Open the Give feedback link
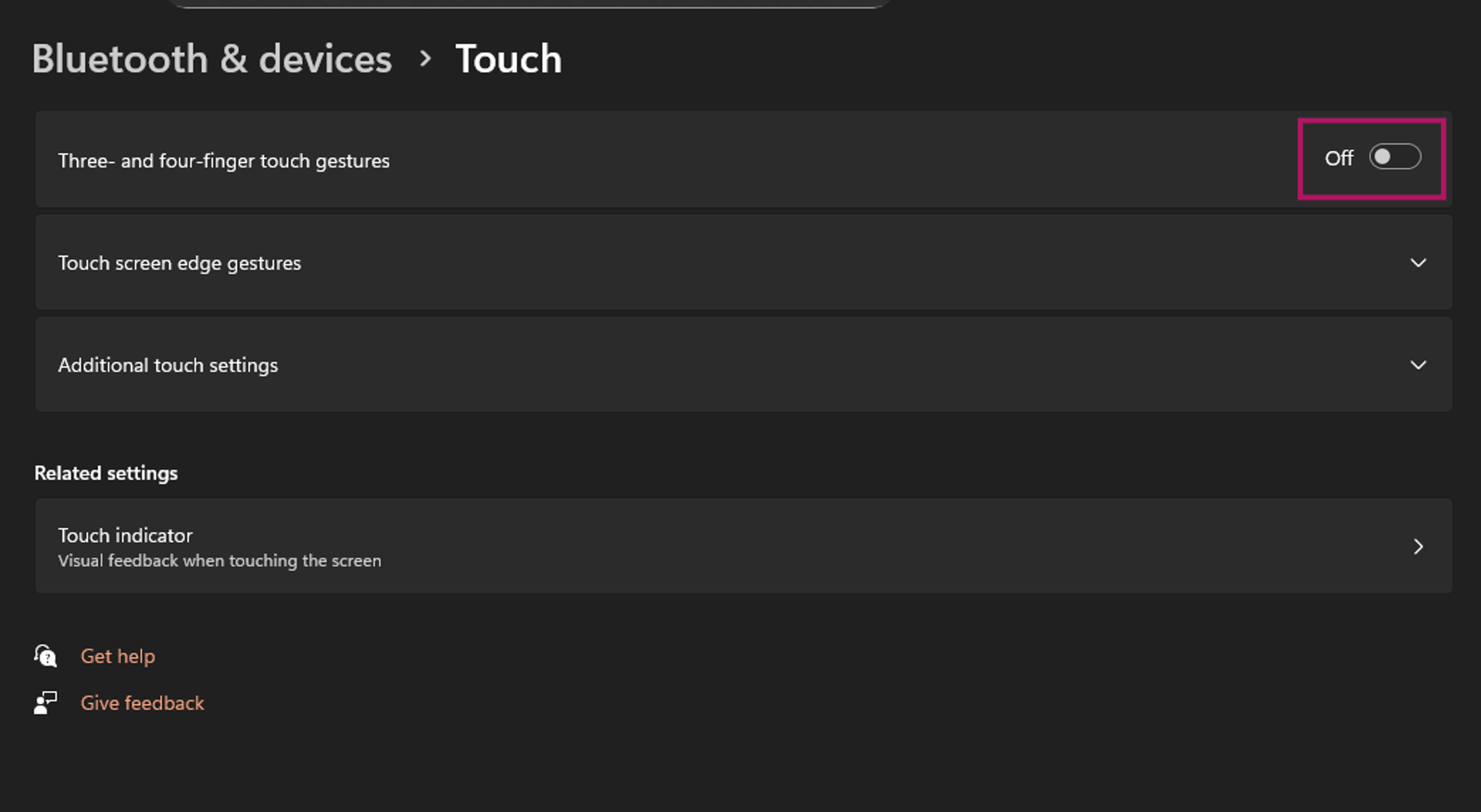Viewport: 1481px width, 812px height. pyautogui.click(x=142, y=703)
